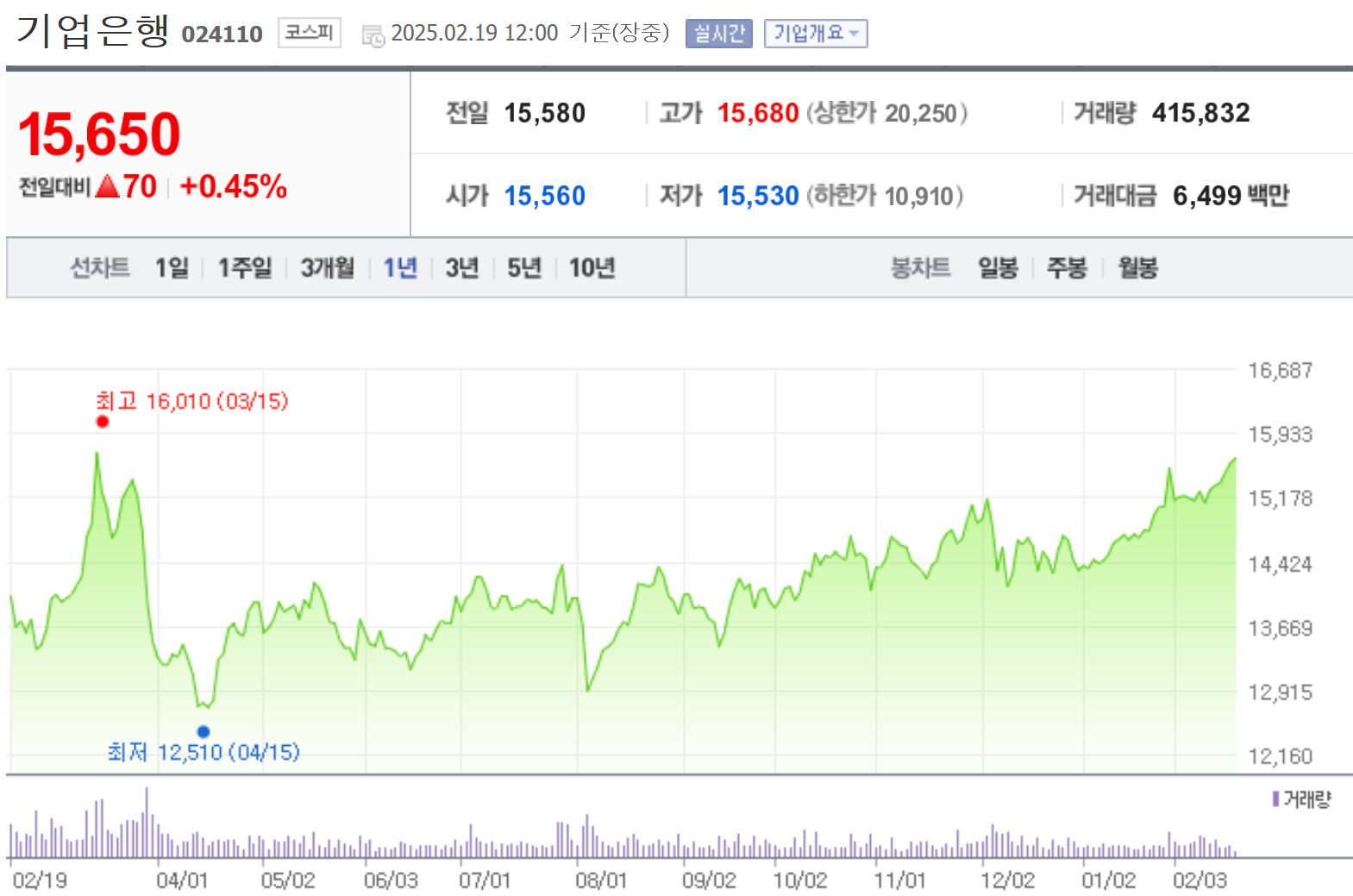Click the 12,160 y-axis label
The width and height of the screenshot is (1353, 896).
1280,756
